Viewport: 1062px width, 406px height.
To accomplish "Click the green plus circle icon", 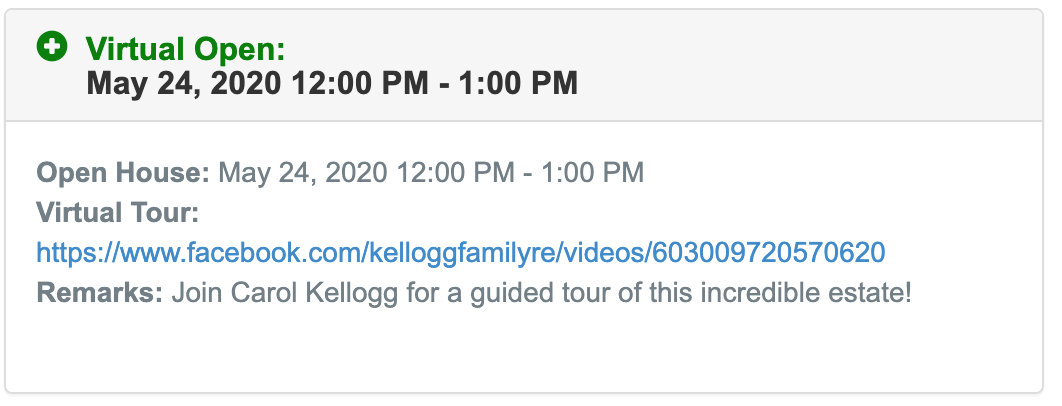I will pos(52,48).
